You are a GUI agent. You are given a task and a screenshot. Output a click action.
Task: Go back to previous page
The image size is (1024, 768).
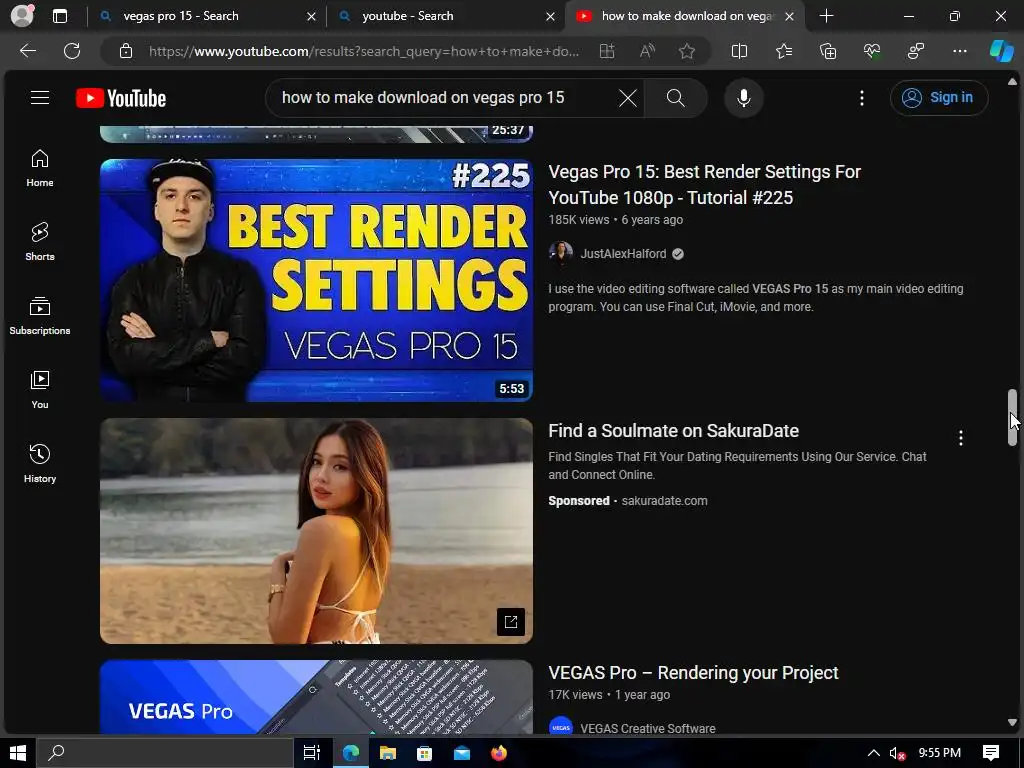(27, 51)
